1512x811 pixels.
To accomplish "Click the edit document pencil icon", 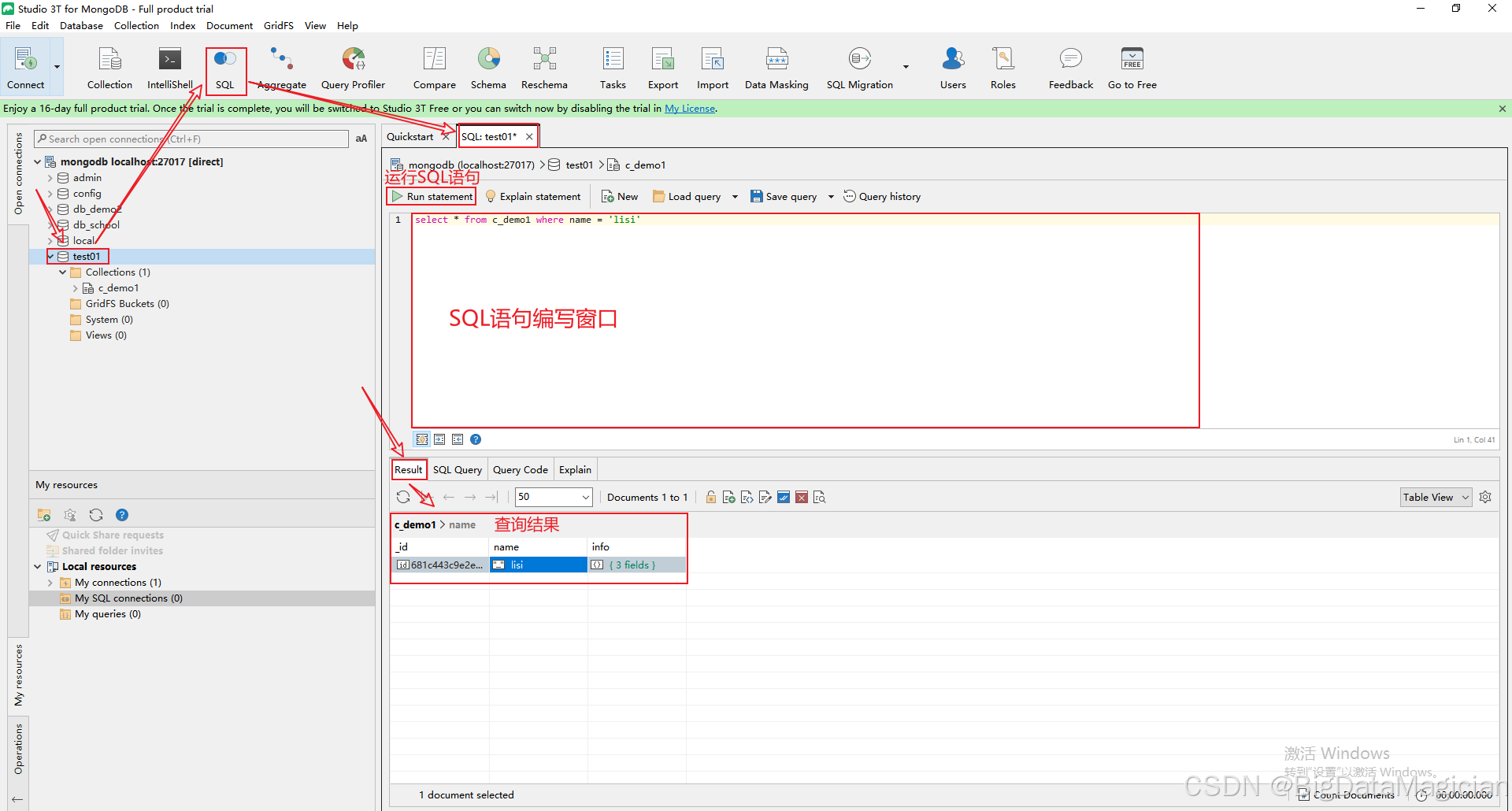I will [765, 497].
